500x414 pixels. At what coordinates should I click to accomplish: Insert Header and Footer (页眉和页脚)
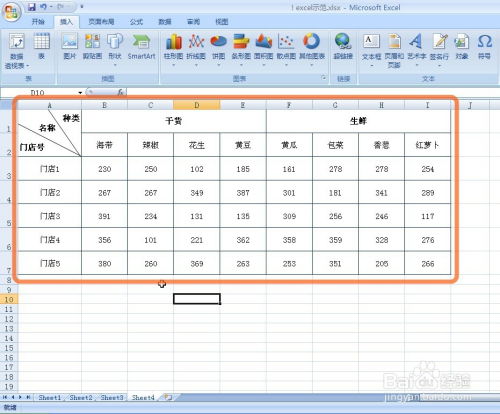click(394, 51)
